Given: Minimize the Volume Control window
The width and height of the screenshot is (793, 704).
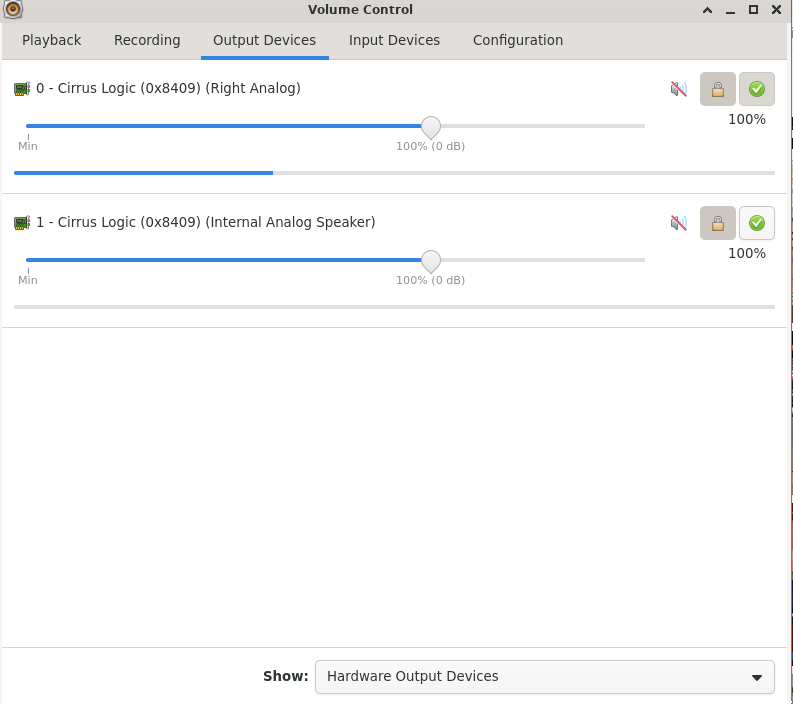Looking at the screenshot, I should tap(730, 10).
